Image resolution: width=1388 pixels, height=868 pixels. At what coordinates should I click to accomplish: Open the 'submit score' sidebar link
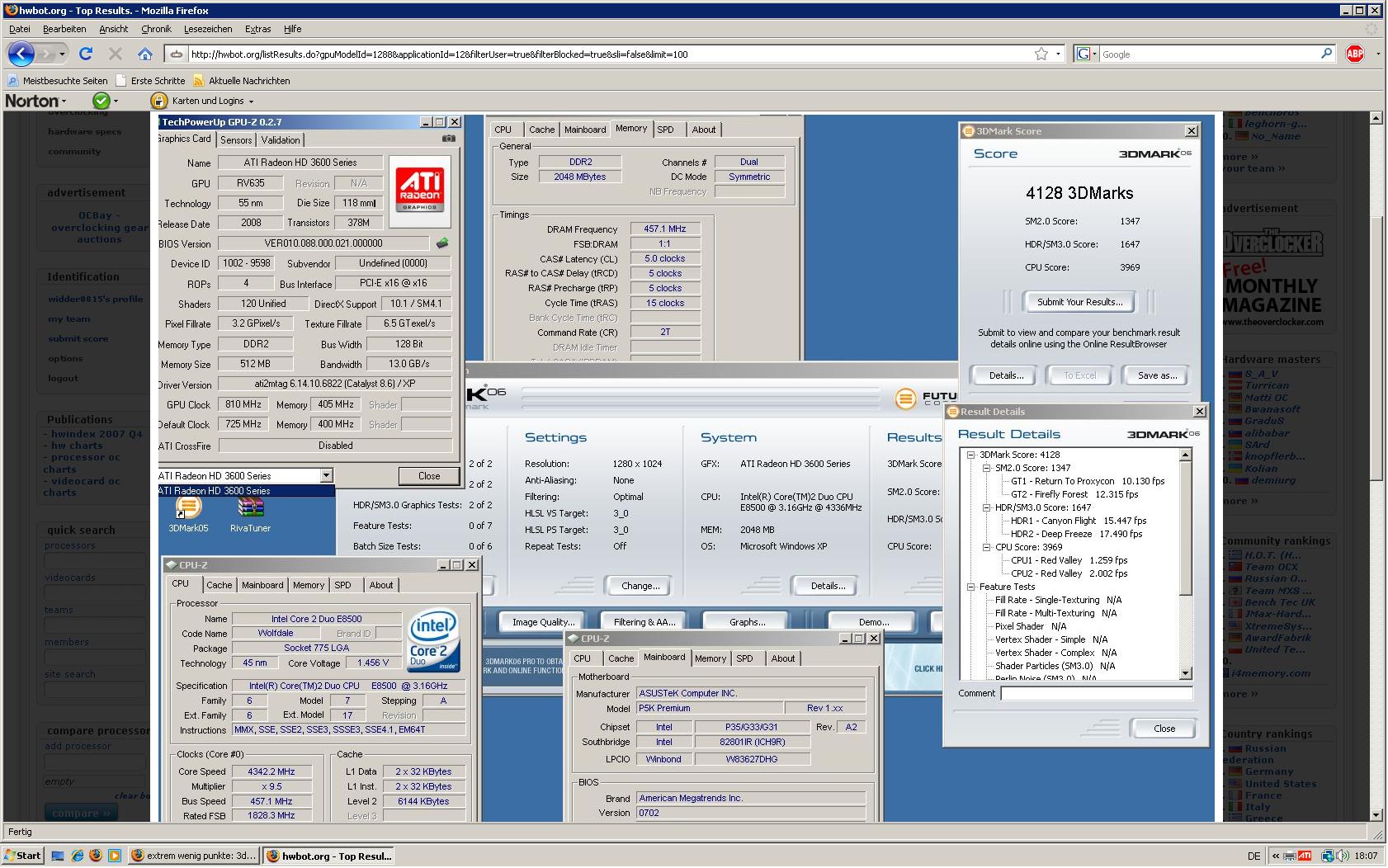pyautogui.click(x=78, y=338)
